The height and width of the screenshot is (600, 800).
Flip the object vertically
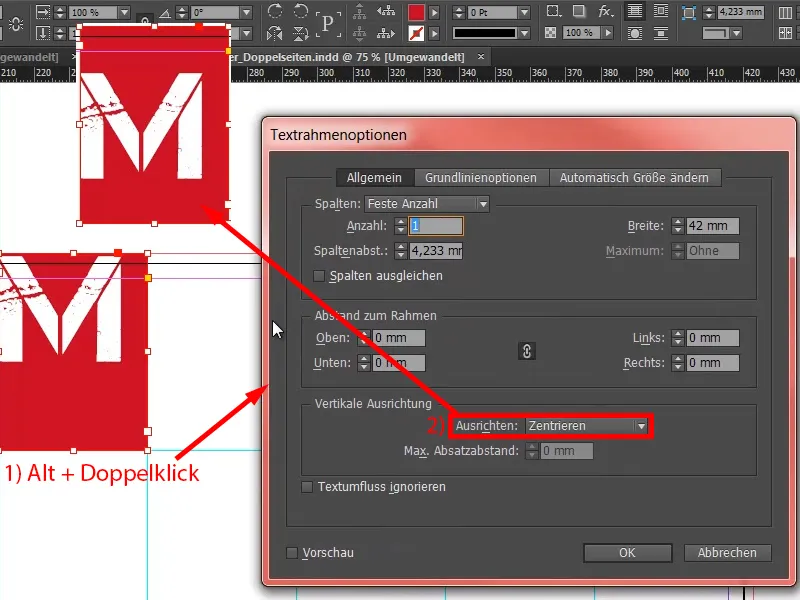pos(301,34)
